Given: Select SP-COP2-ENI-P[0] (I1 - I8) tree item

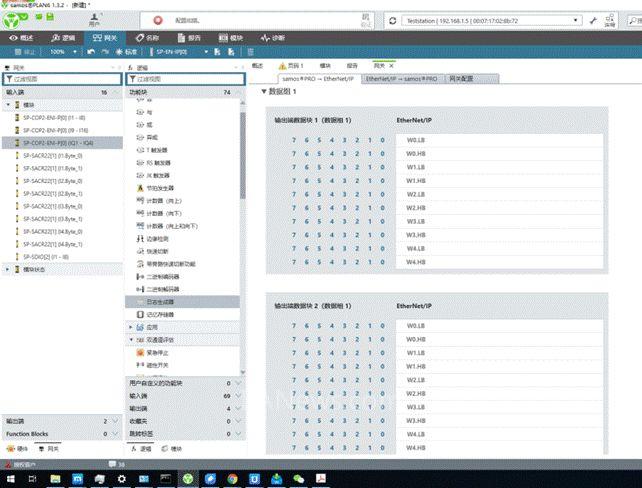Looking at the screenshot, I should coord(54,117).
